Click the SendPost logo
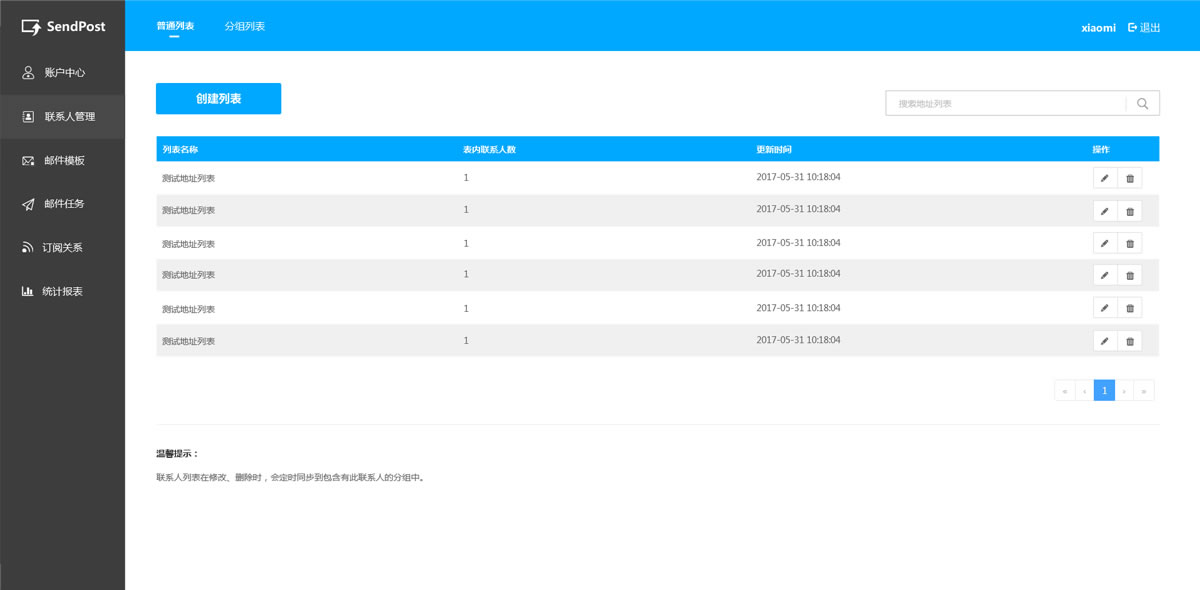The height and width of the screenshot is (590, 1200). tap(64, 27)
